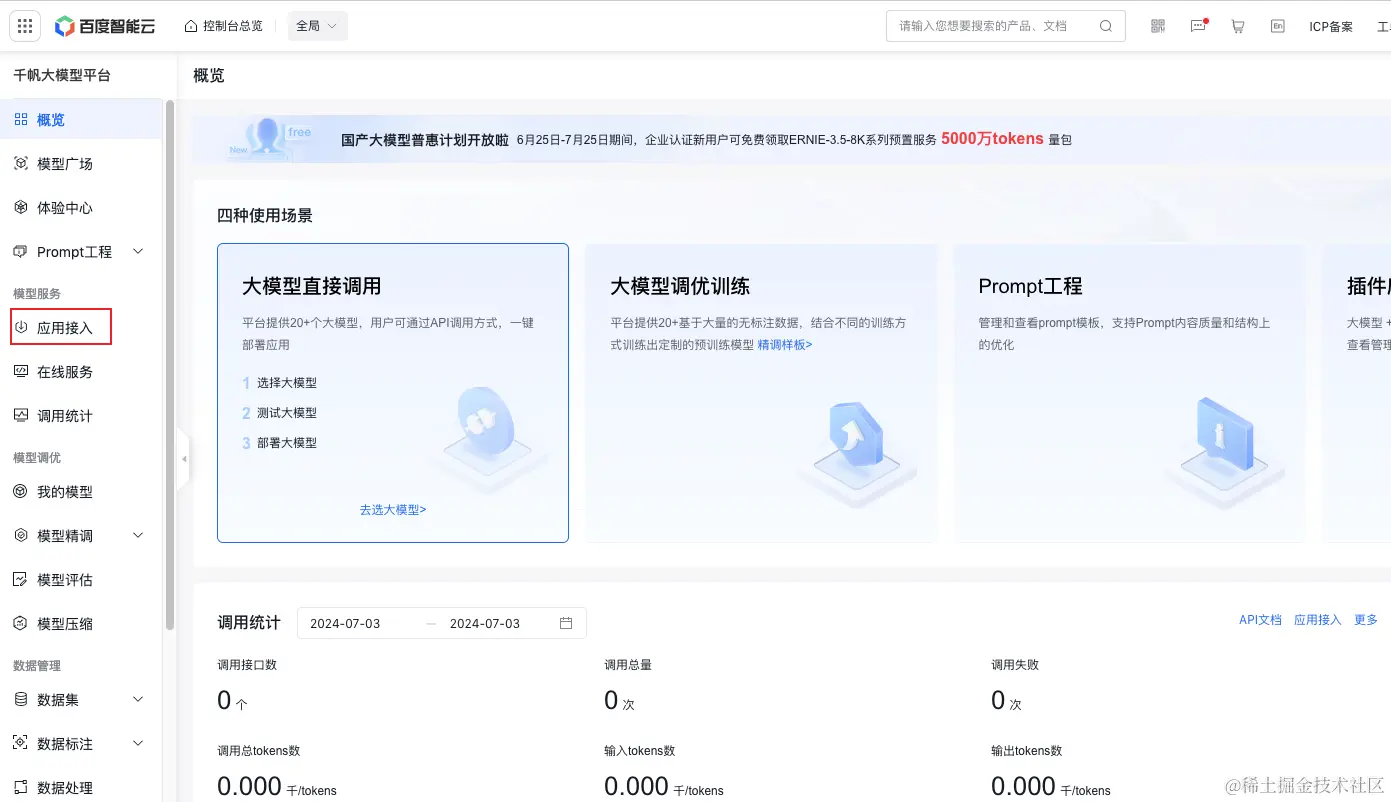Screen dimensions: 1391x802
Task: Click the 数据集 sidebar icon
Action: click(x=20, y=699)
